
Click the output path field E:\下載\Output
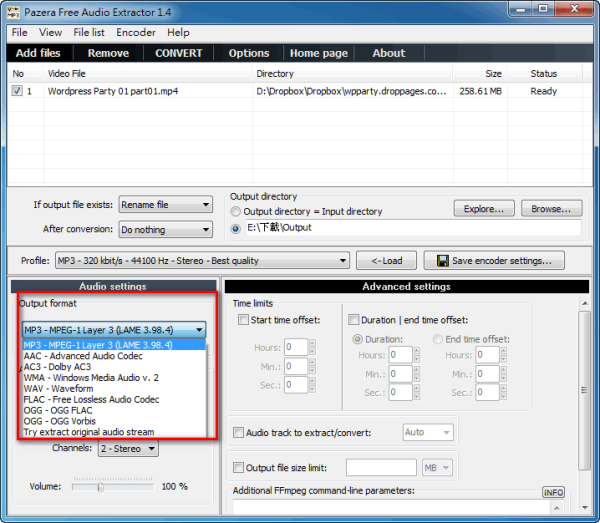[x=413, y=228]
